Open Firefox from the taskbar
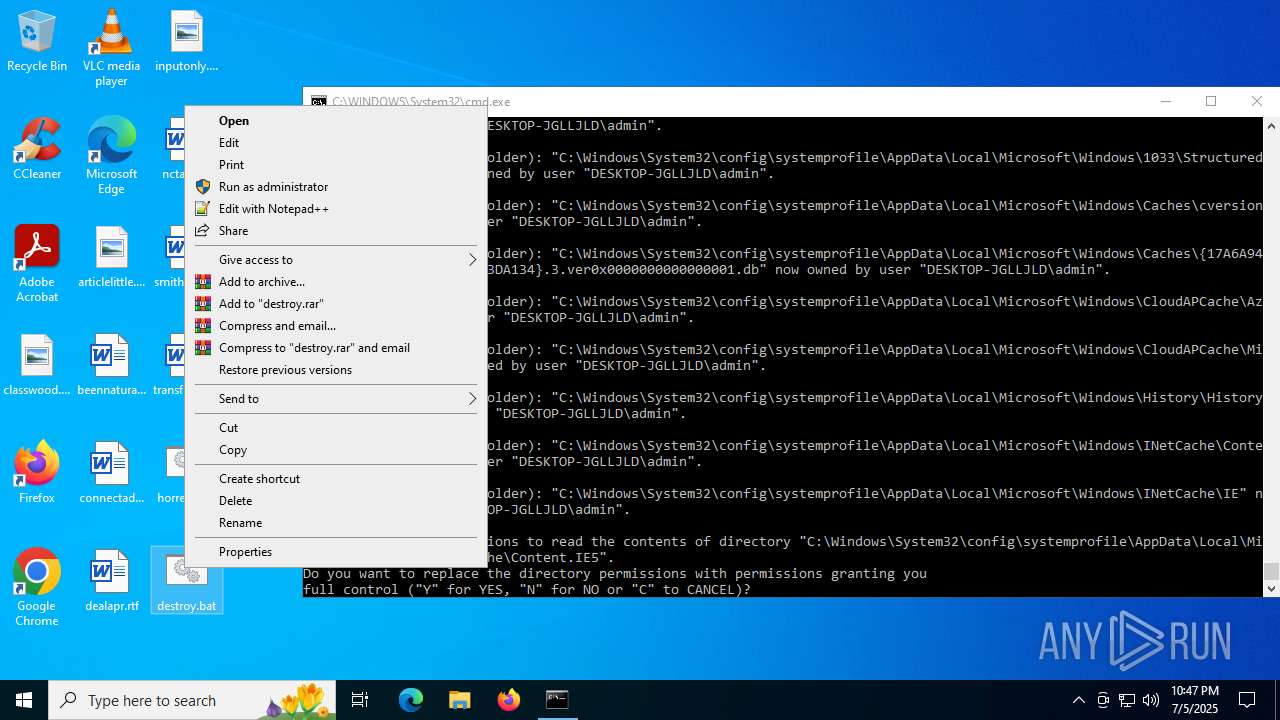This screenshot has height=720, width=1280. tap(509, 700)
